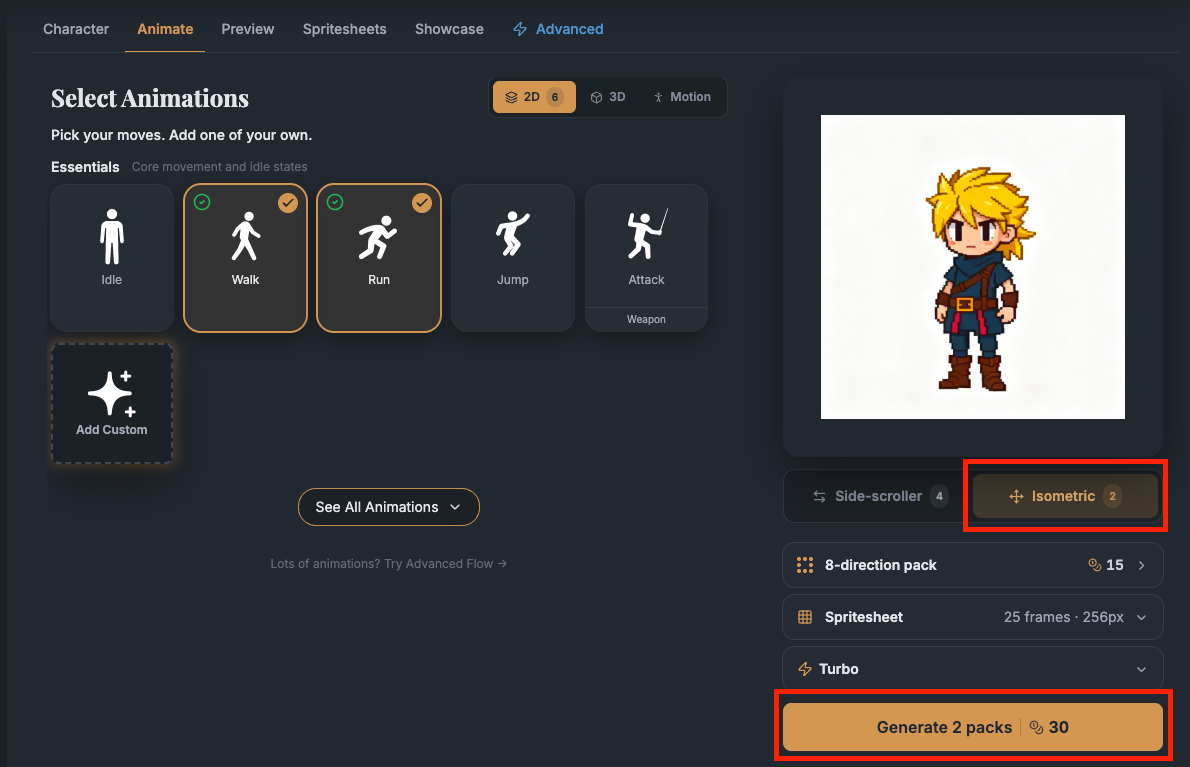Image resolution: width=1190 pixels, height=767 pixels.
Task: Switch to the Animate tab
Action: (x=165, y=29)
